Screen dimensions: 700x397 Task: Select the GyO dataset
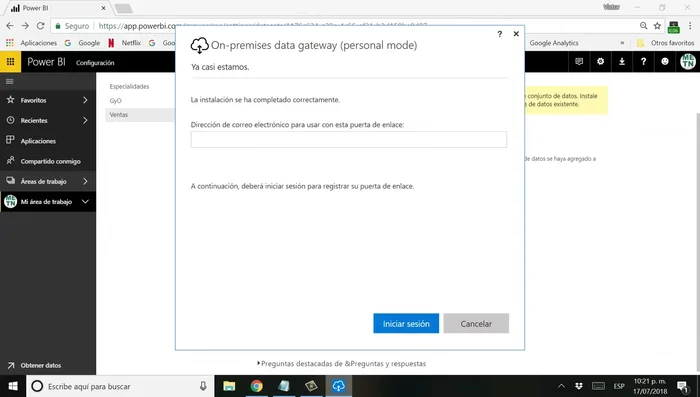(116, 100)
